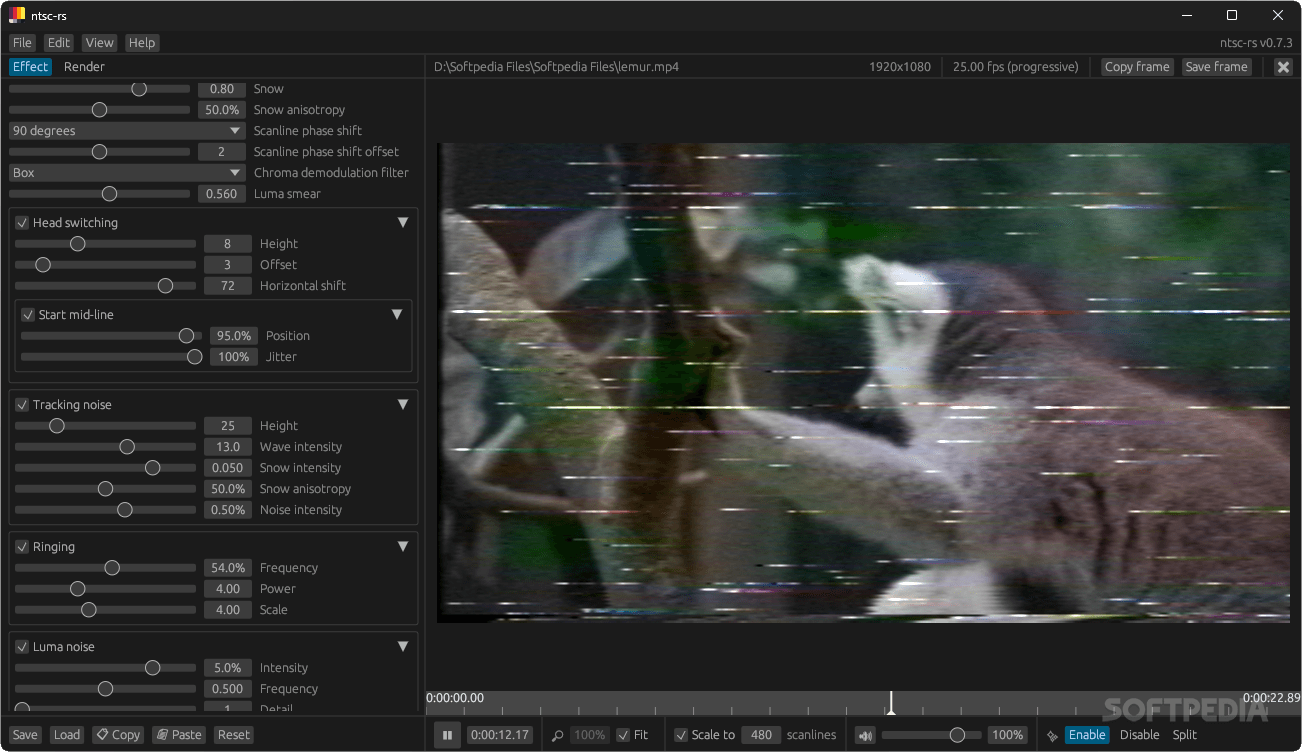The width and height of the screenshot is (1302, 752).
Task: Click the resolution text 1920x1080
Action: tap(900, 67)
